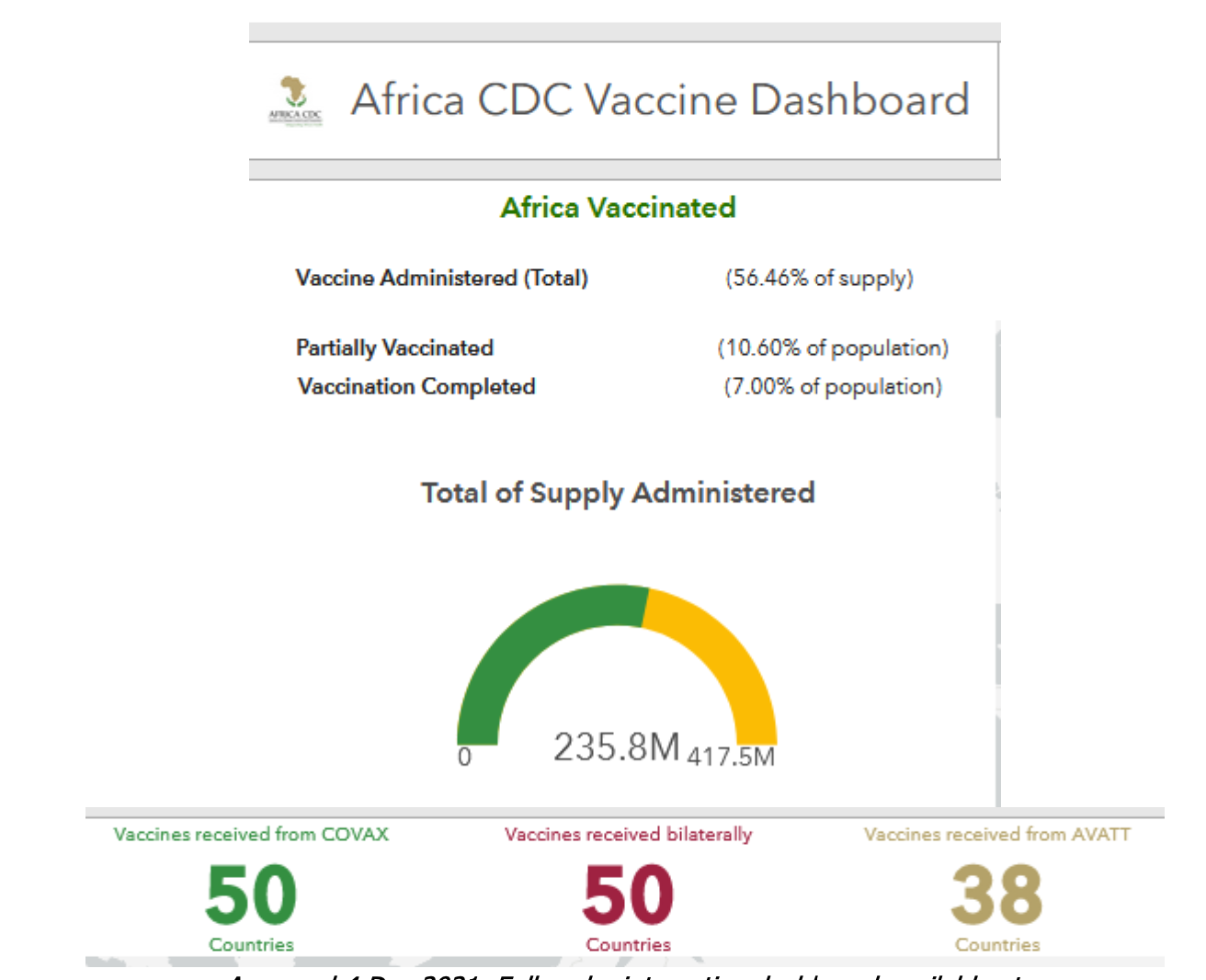
Task: Select the Africa Vaccinated heading
Action: click(618, 208)
